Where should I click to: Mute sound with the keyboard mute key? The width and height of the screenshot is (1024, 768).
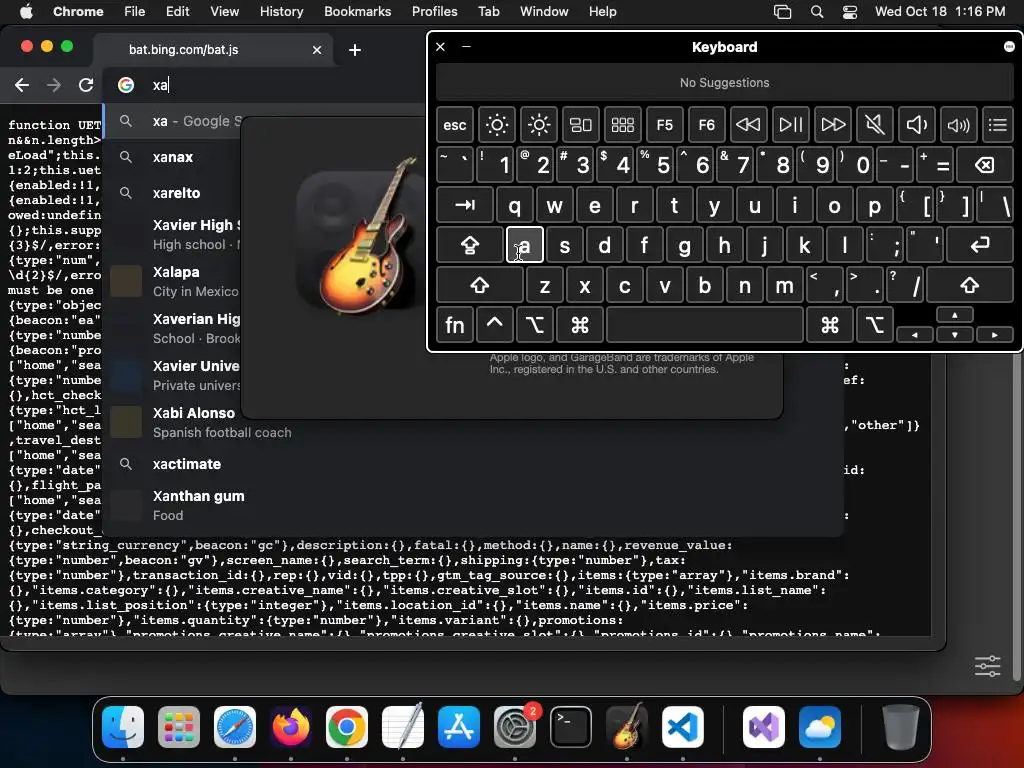coord(874,125)
